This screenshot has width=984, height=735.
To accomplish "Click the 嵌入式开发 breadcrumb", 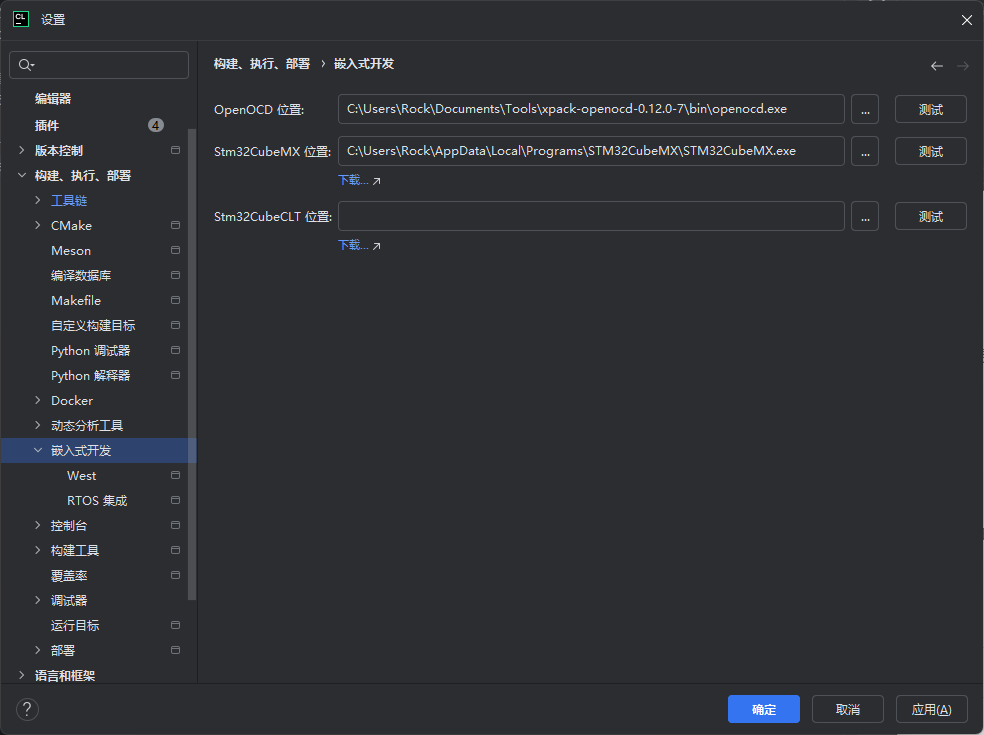I will pyautogui.click(x=364, y=63).
